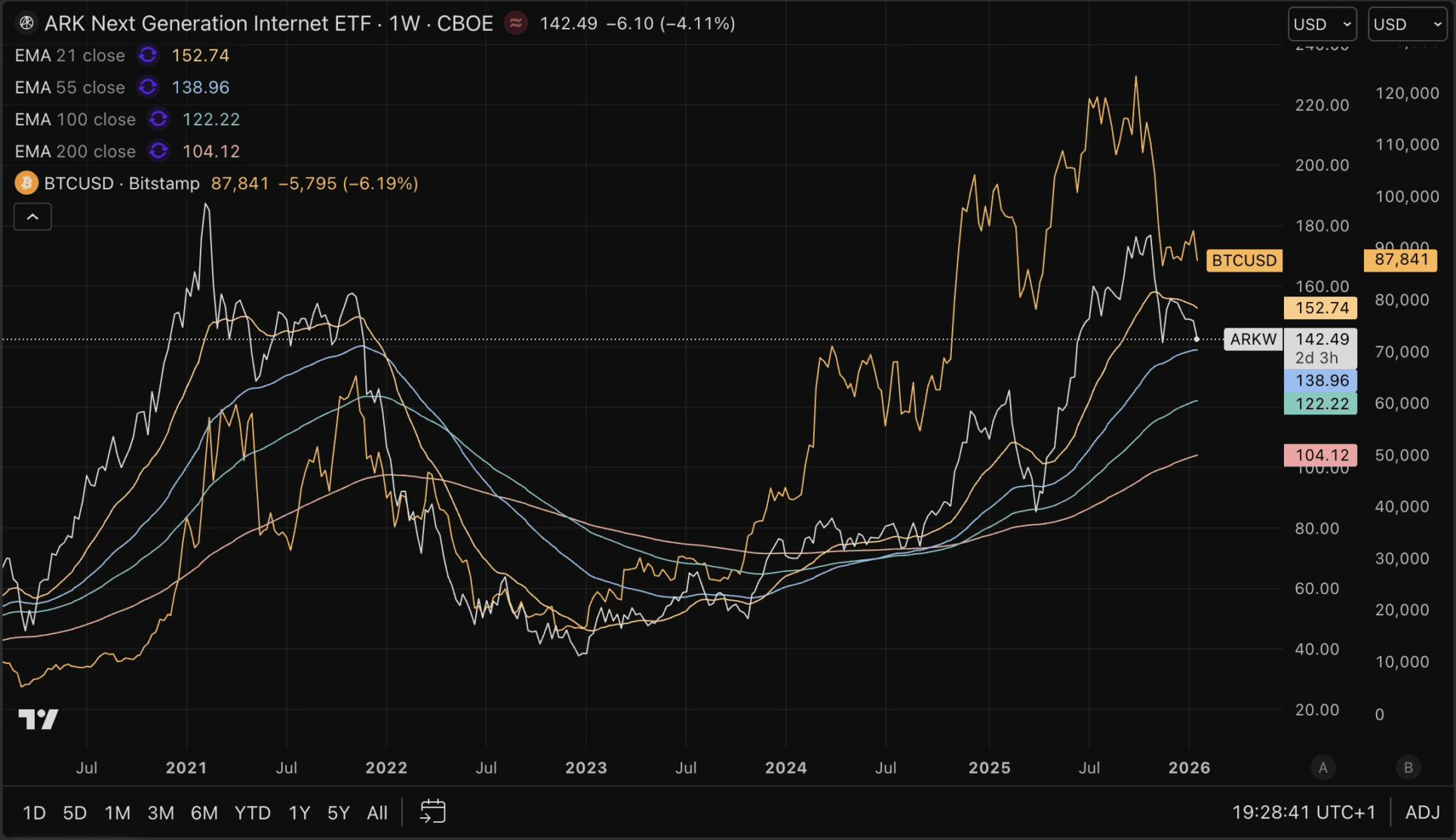Toggle the price scale B button
This screenshot has width=1456, height=840.
pyautogui.click(x=1408, y=768)
